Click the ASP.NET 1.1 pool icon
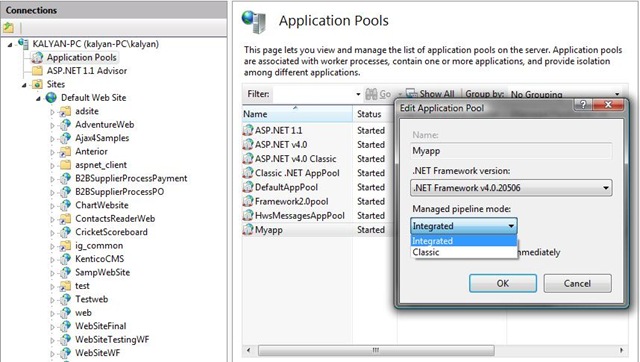The height and width of the screenshot is (362, 640). point(248,130)
